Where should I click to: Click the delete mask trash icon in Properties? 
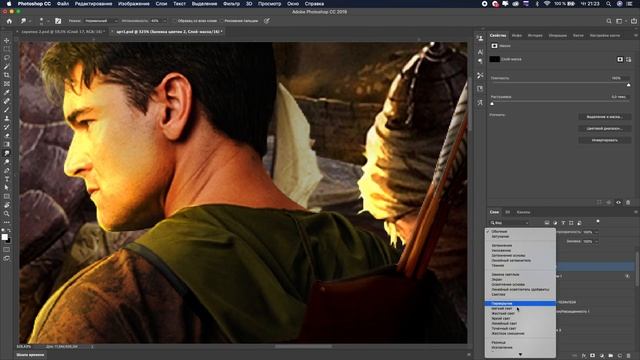click(628, 202)
